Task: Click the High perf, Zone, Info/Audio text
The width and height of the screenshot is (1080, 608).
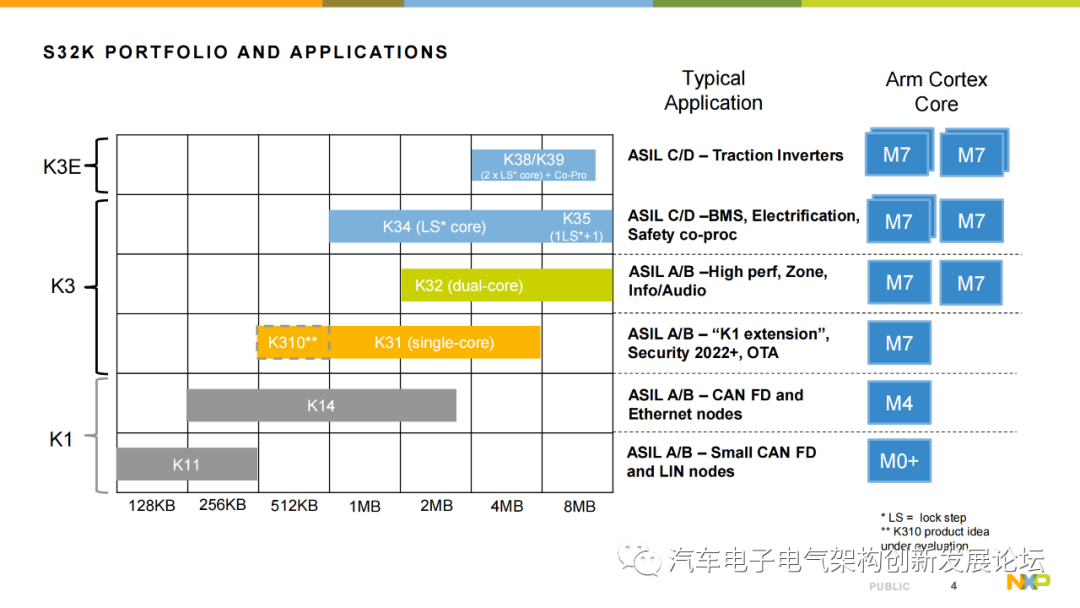Action: coord(727,281)
